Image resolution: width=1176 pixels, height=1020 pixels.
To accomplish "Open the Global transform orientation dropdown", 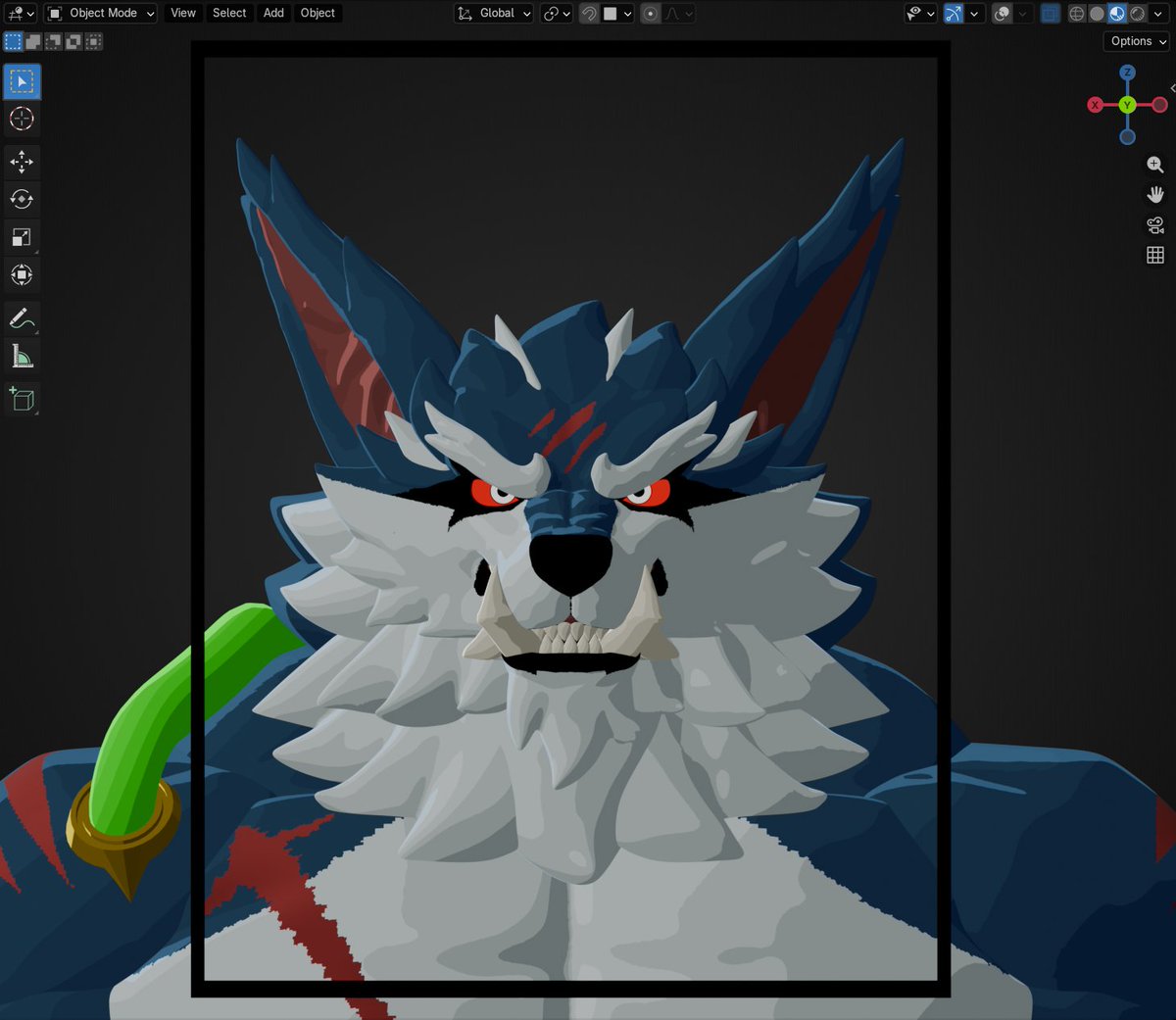I will [494, 13].
